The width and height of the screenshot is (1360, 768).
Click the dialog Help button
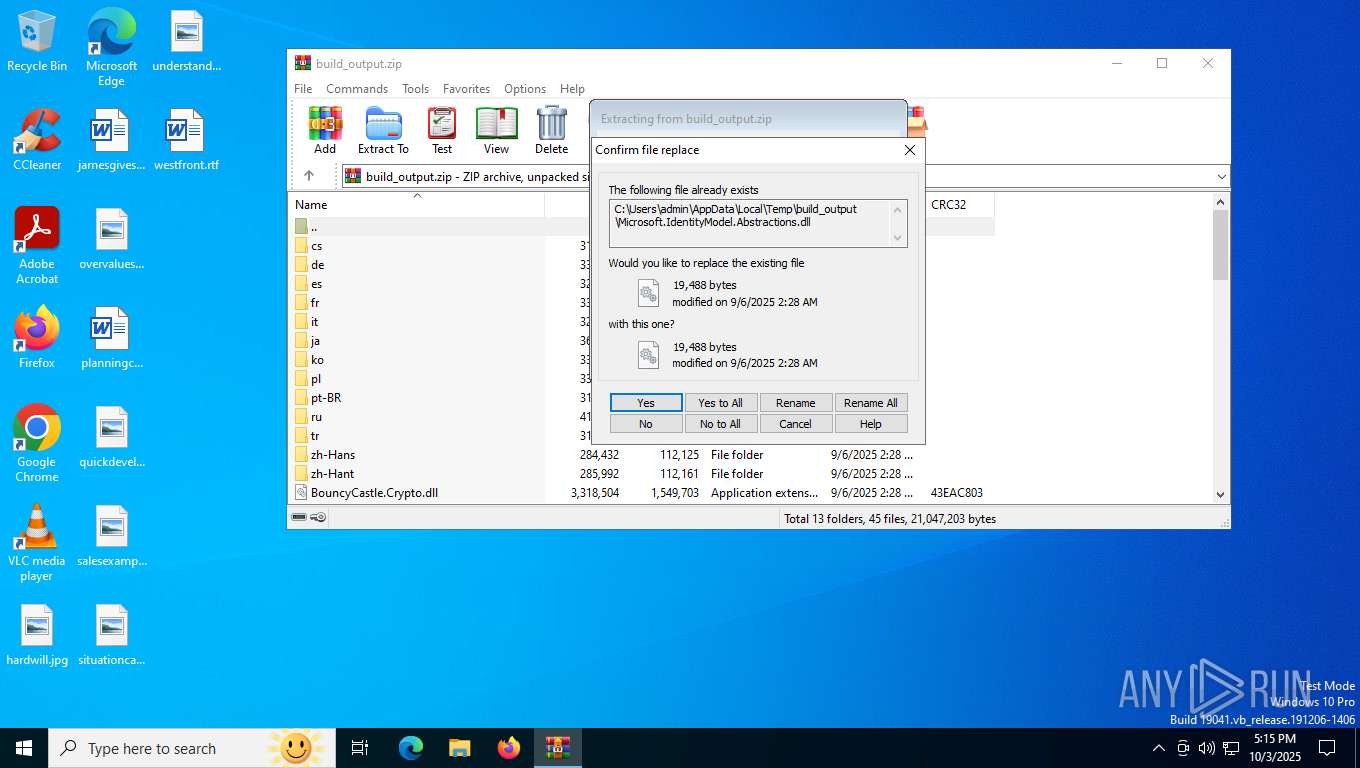pos(871,424)
